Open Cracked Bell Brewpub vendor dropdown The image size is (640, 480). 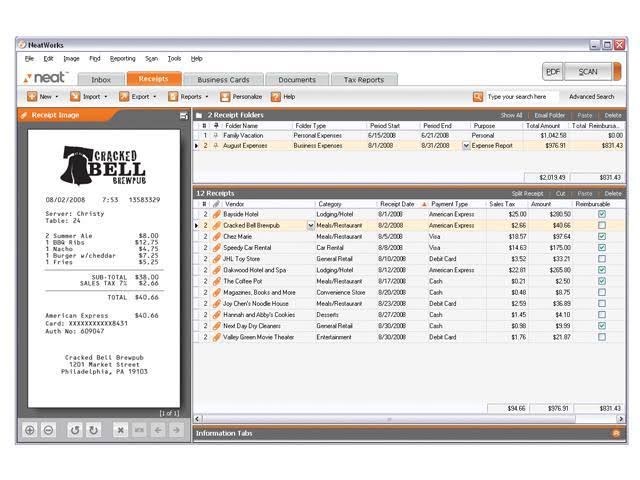(x=311, y=225)
